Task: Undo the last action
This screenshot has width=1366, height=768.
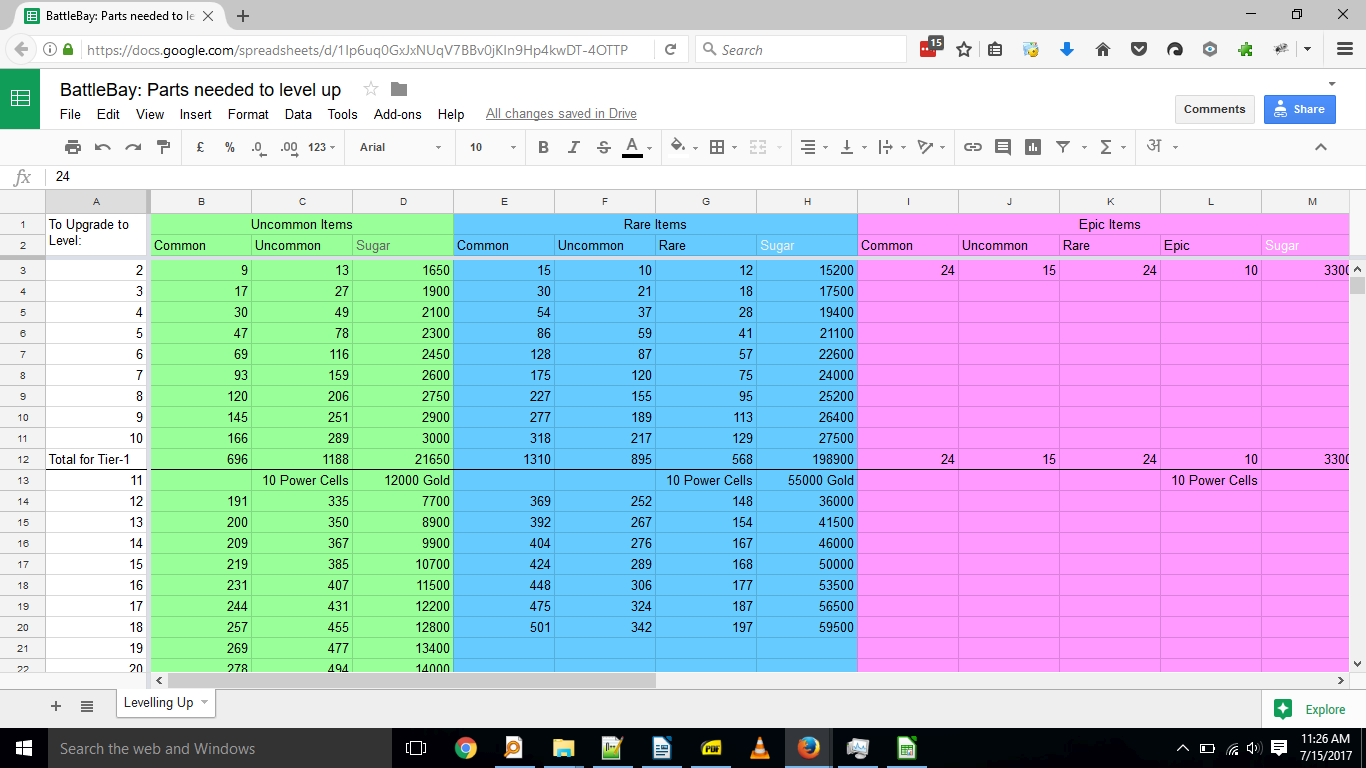Action: tap(102, 147)
